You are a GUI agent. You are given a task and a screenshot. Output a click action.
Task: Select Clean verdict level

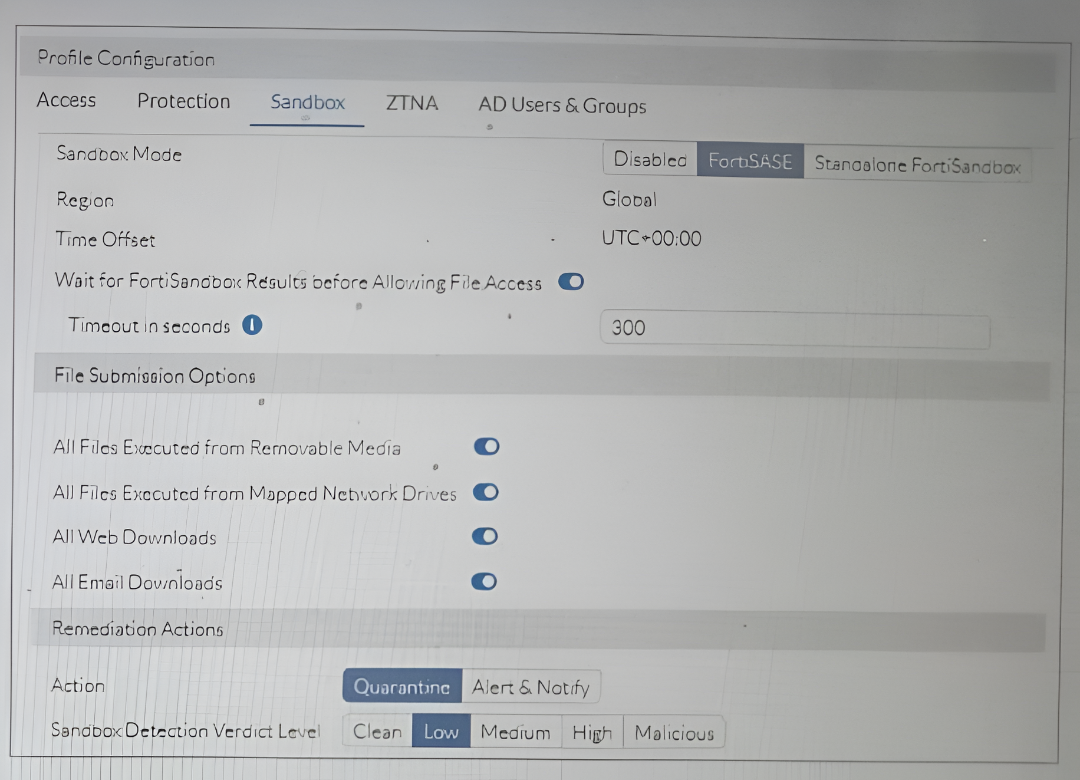pyautogui.click(x=377, y=732)
